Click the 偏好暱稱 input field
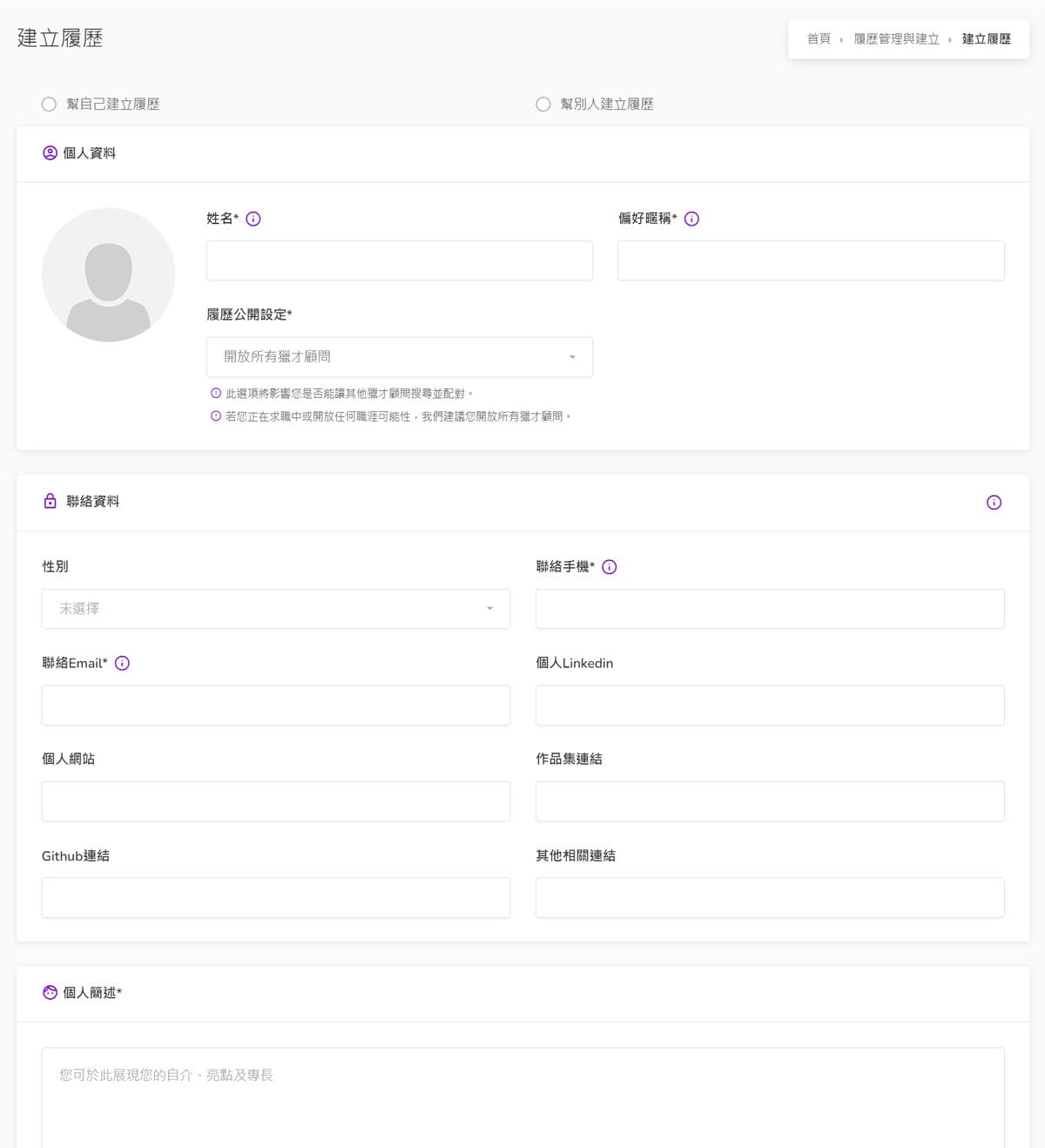Screen dimensions: 1045x1148 point(811,260)
